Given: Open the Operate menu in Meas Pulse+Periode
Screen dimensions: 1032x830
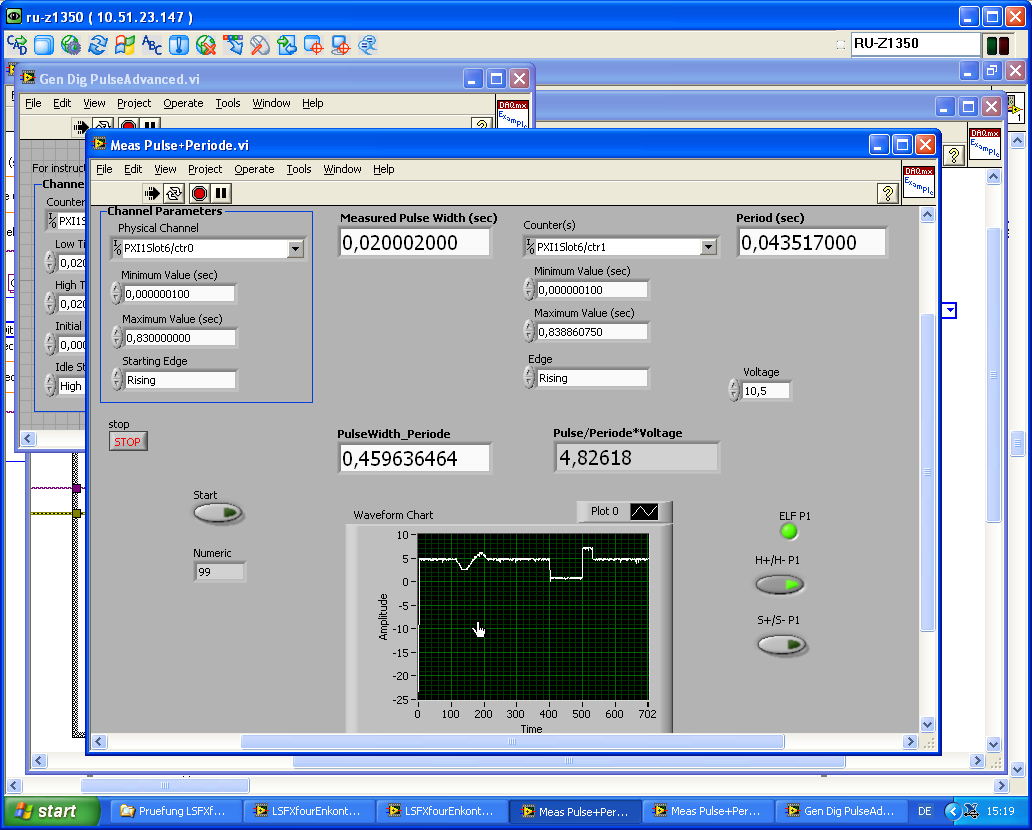Looking at the screenshot, I should coord(254,169).
